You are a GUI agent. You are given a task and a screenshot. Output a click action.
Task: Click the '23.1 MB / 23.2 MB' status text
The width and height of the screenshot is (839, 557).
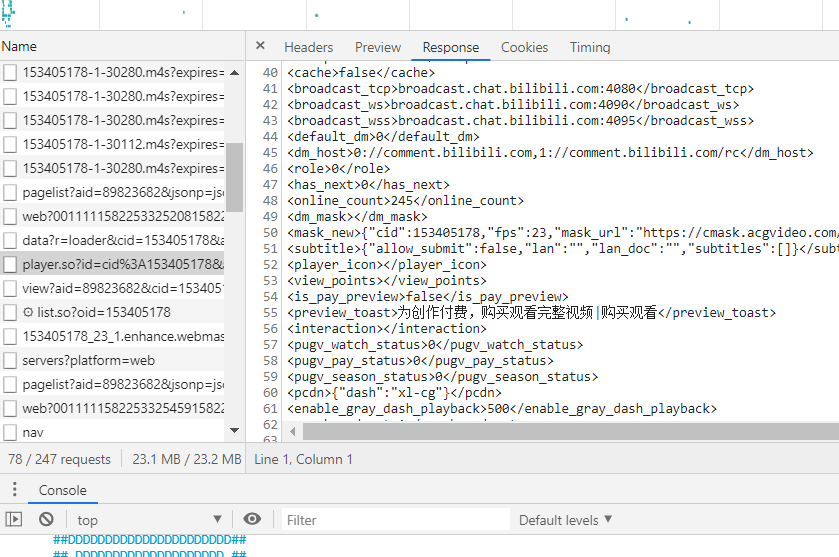pos(187,459)
